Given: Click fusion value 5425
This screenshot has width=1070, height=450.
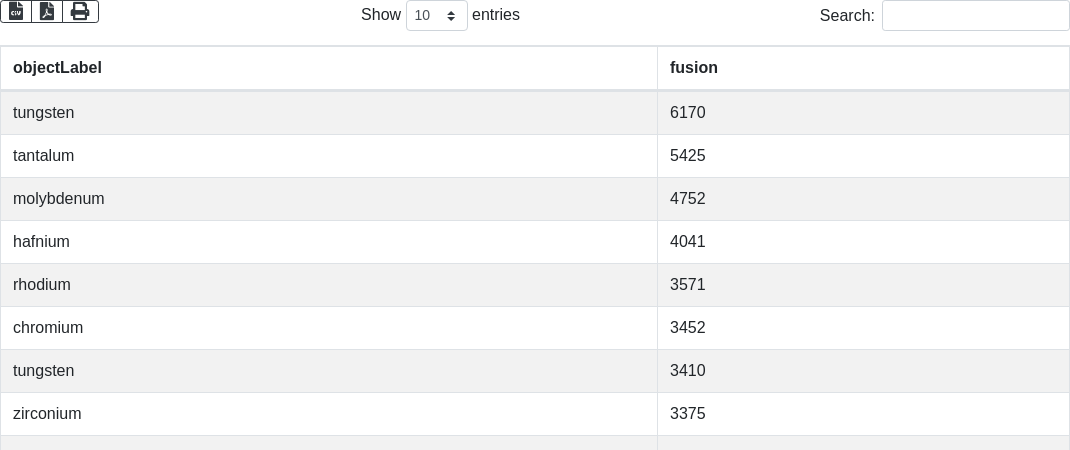Looking at the screenshot, I should click(688, 156).
